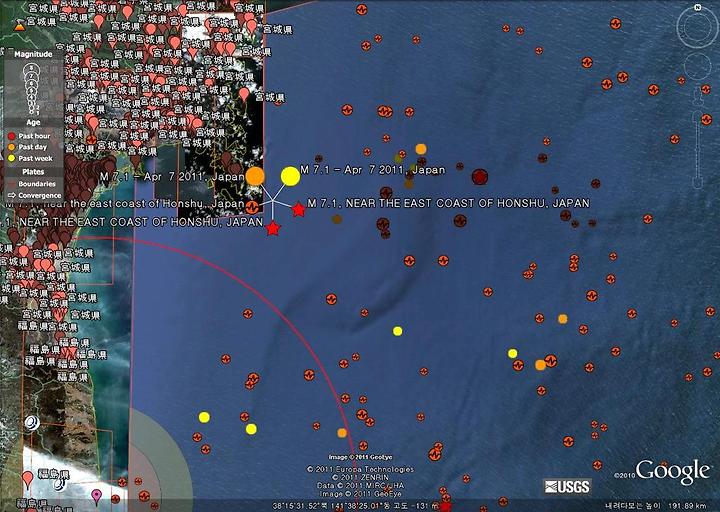Viewport: 720px width, 512px height.
Task: Click the white cyclone icon on the southern land area
Action: [x=32, y=423]
